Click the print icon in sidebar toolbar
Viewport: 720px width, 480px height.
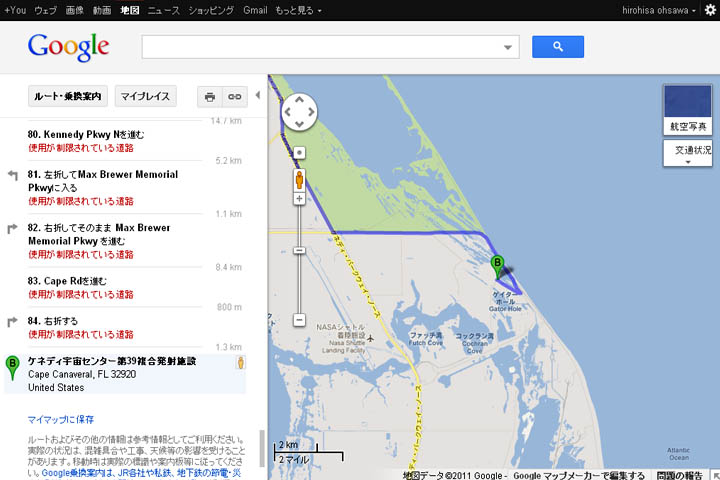[210, 97]
